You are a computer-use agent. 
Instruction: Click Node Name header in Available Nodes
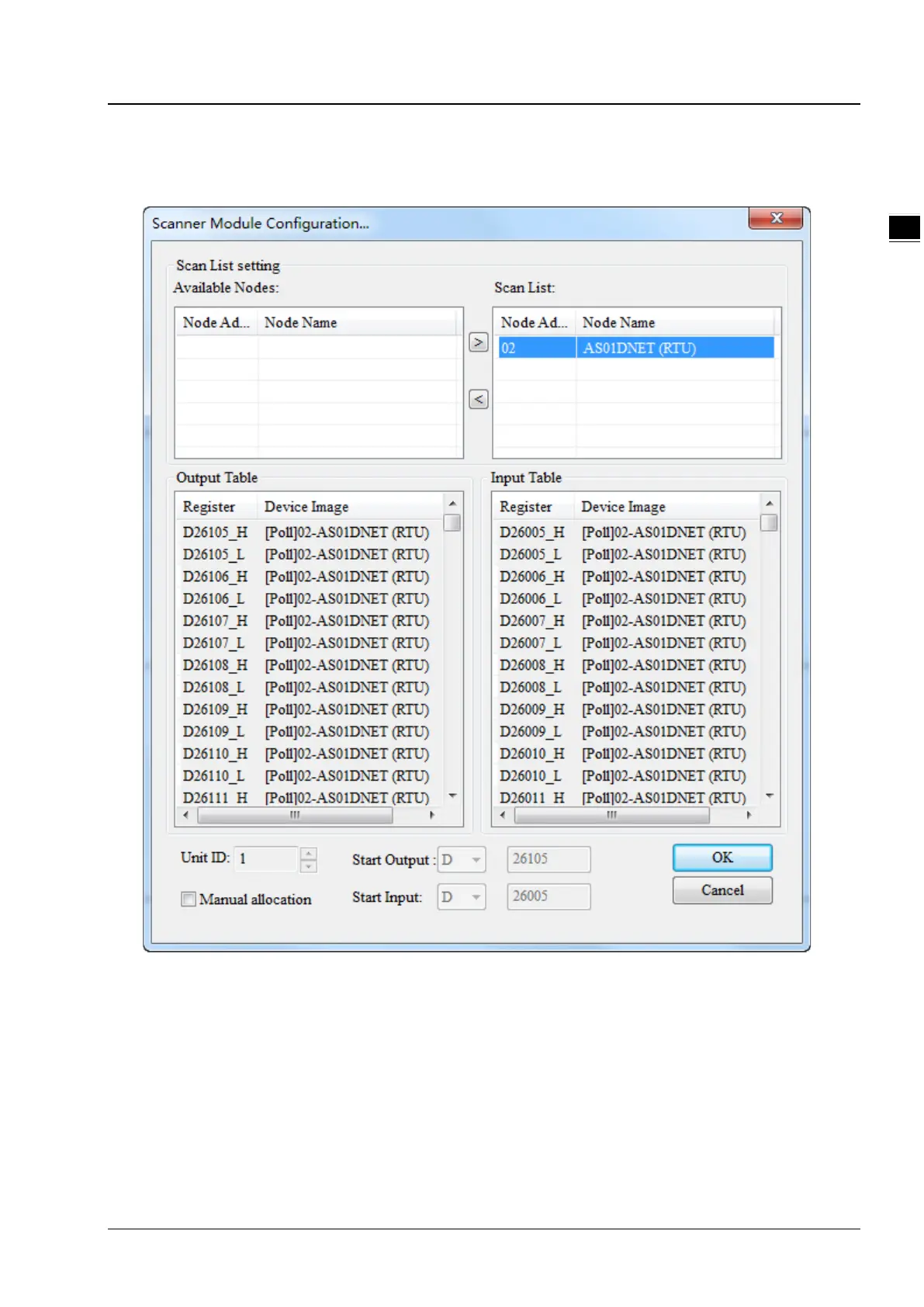[x=357, y=322]
